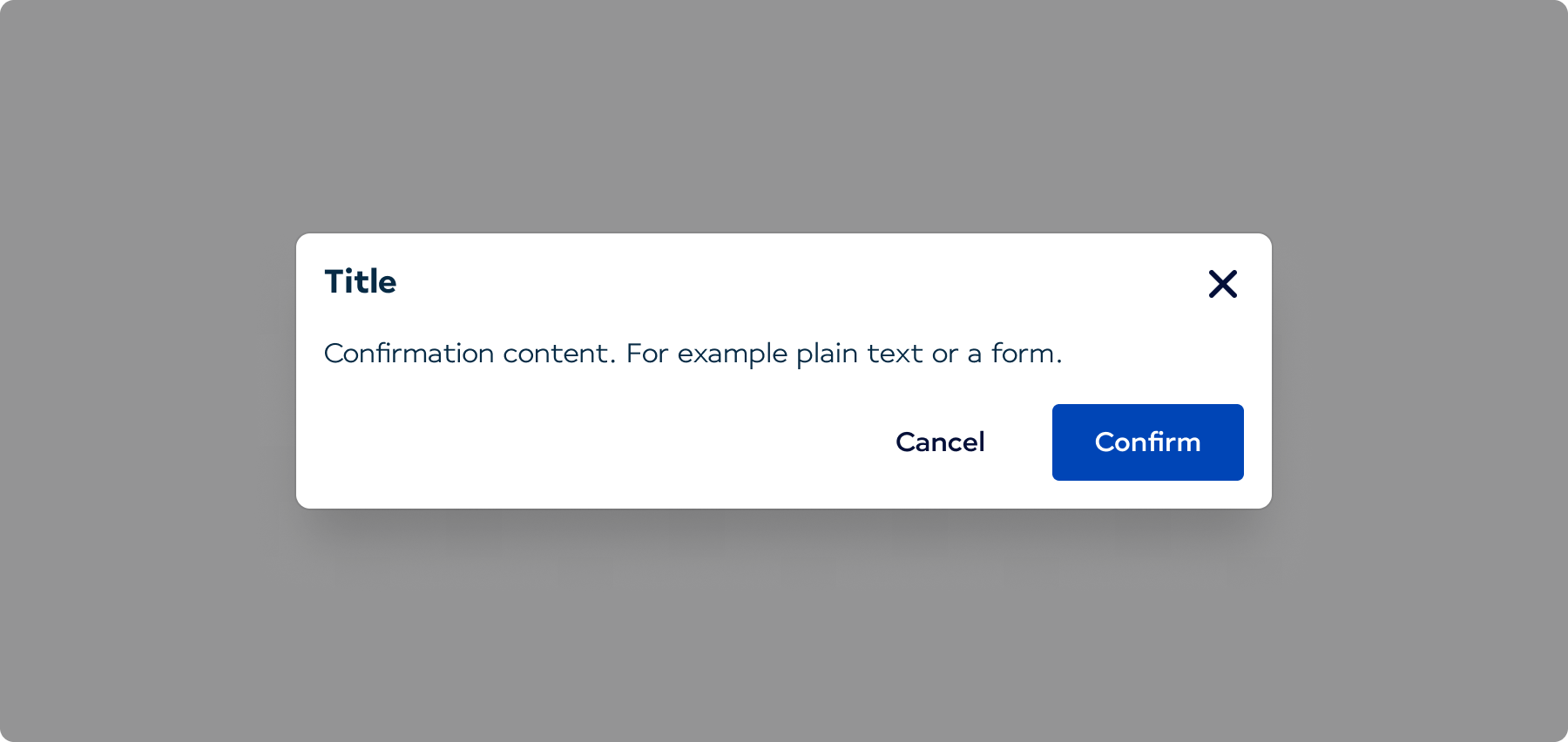Click the word 'example' in the dialog body
Viewport: 1568px width, 742px height.
pyautogui.click(x=732, y=354)
